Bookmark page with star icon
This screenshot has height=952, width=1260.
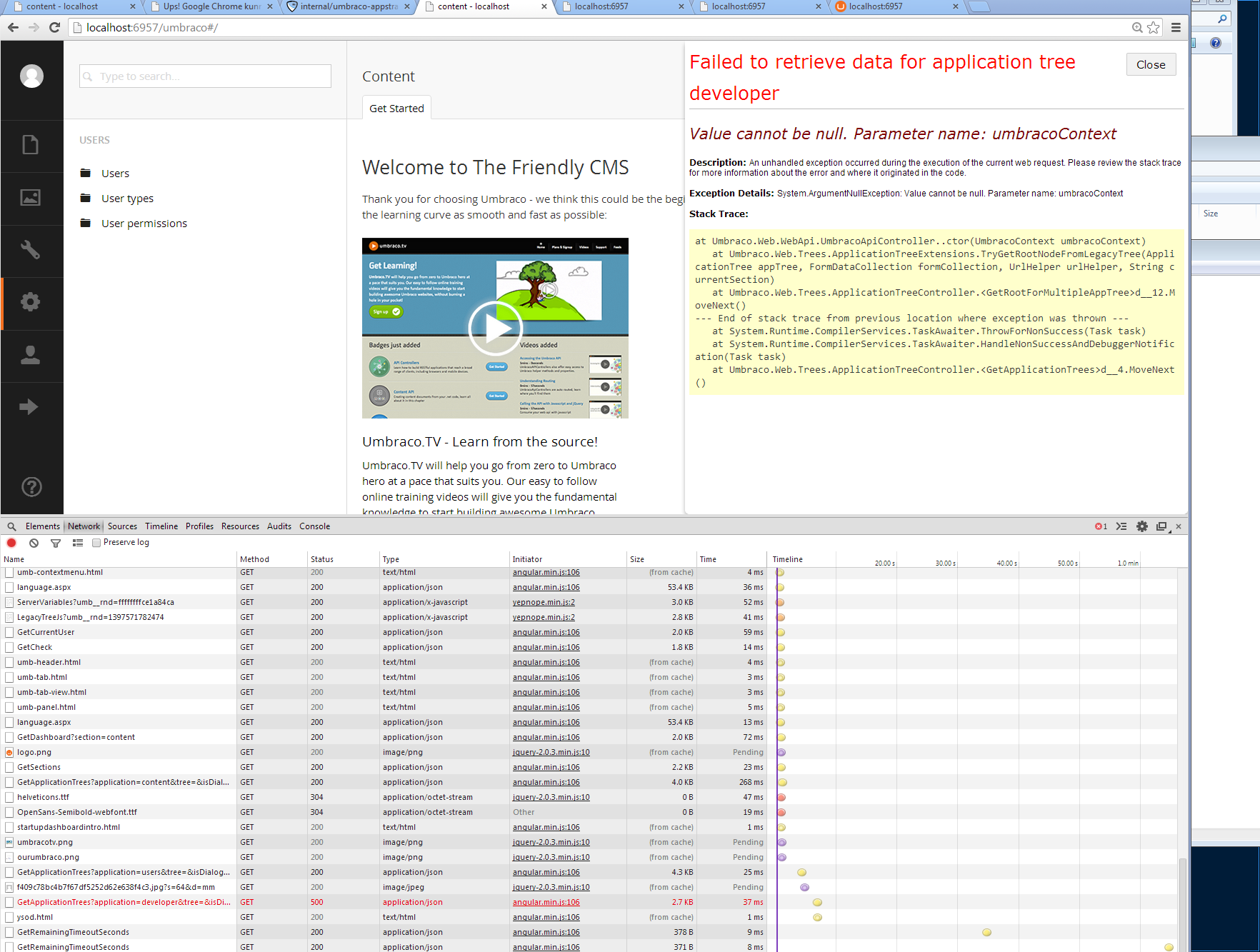1154,27
